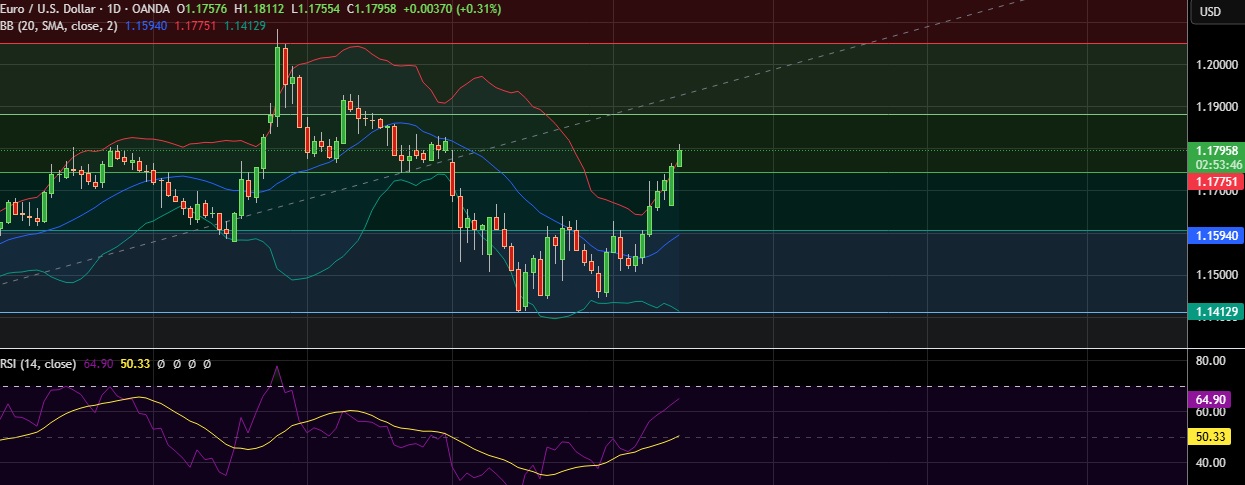Click the 1.19000 price scale label

(x=1217, y=106)
